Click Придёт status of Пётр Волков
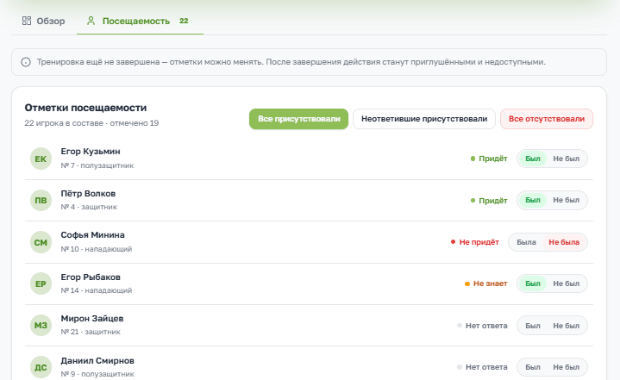This screenshot has height=380, width=620. point(489,200)
